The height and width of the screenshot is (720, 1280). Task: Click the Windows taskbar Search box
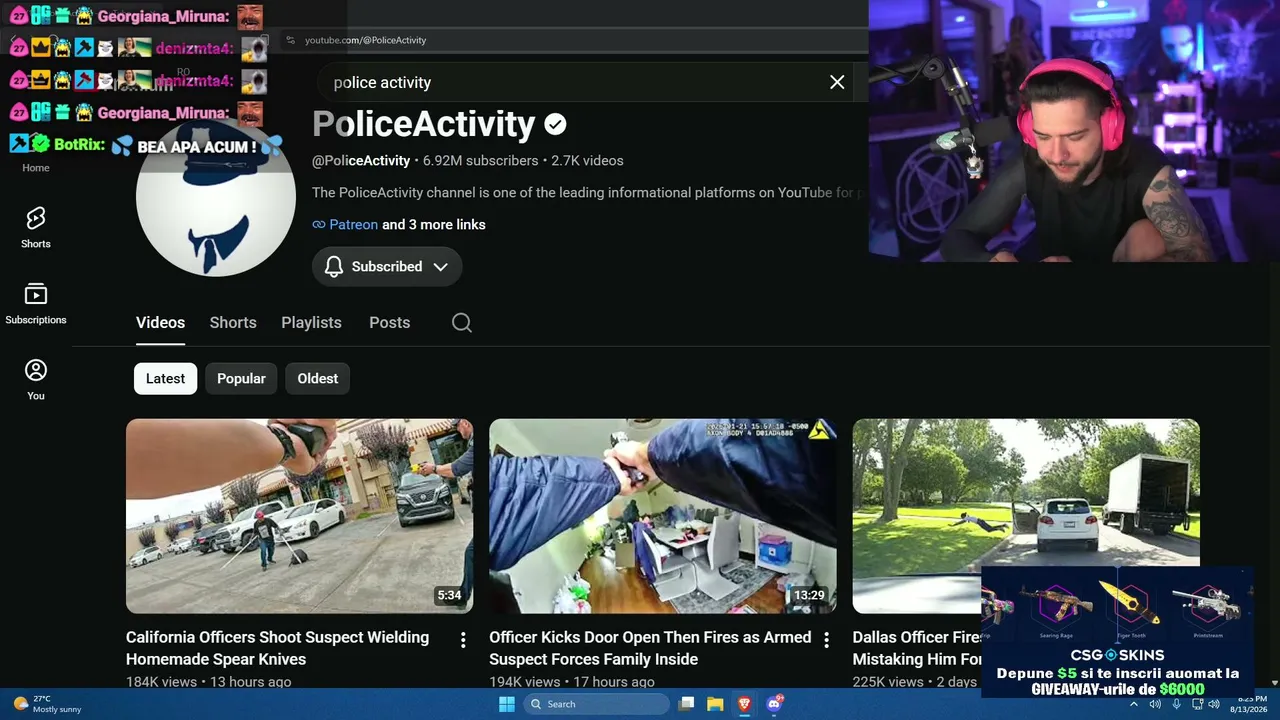tap(596, 704)
